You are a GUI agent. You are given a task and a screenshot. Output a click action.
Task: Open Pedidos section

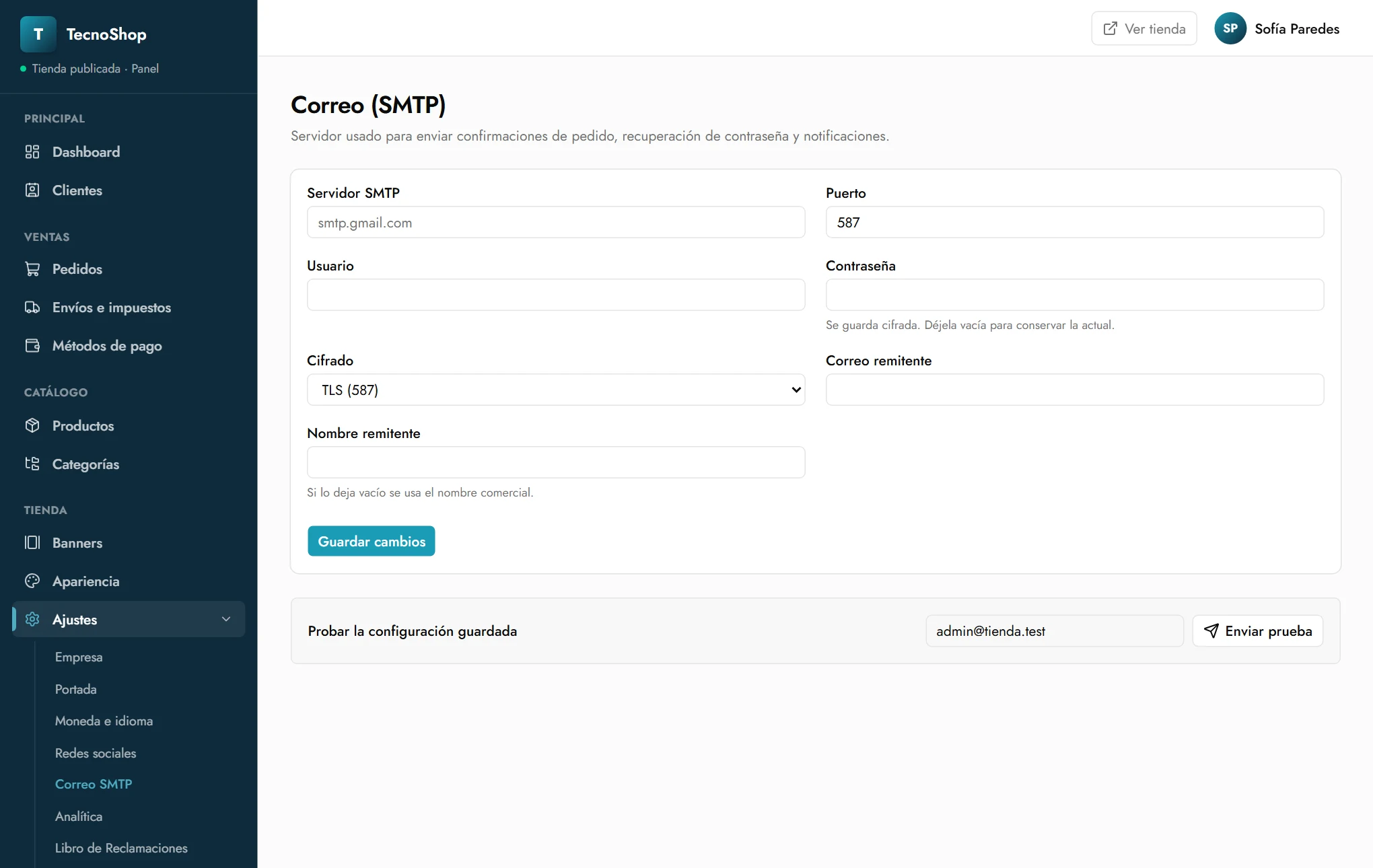pyautogui.click(x=129, y=269)
